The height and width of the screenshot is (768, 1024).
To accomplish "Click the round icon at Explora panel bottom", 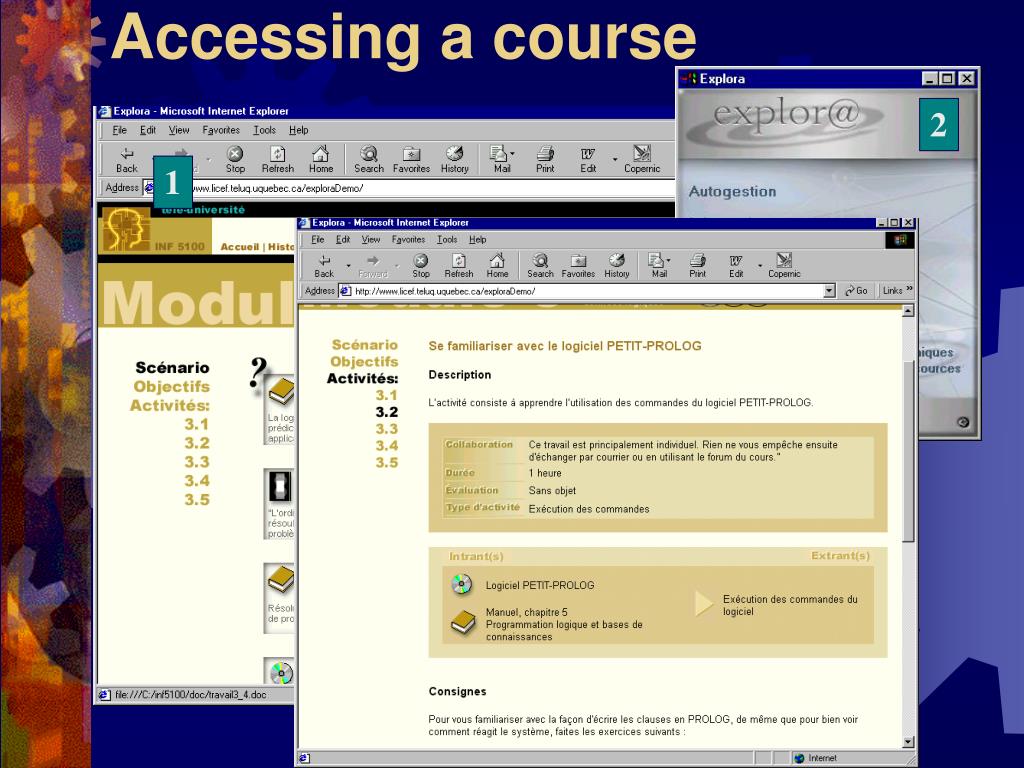I will tap(963, 422).
